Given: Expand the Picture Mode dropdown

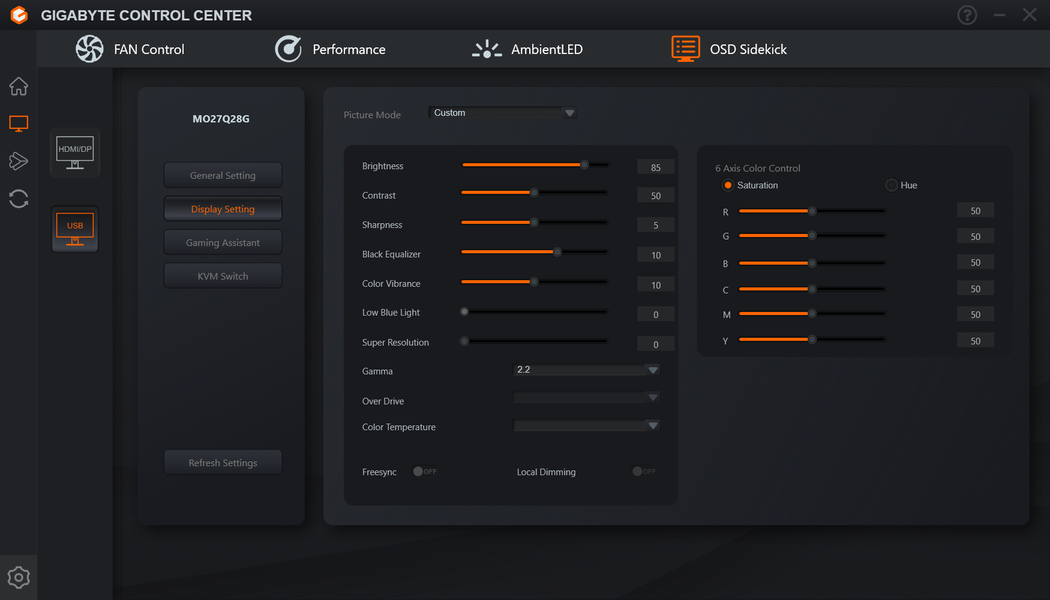Looking at the screenshot, I should point(502,113).
